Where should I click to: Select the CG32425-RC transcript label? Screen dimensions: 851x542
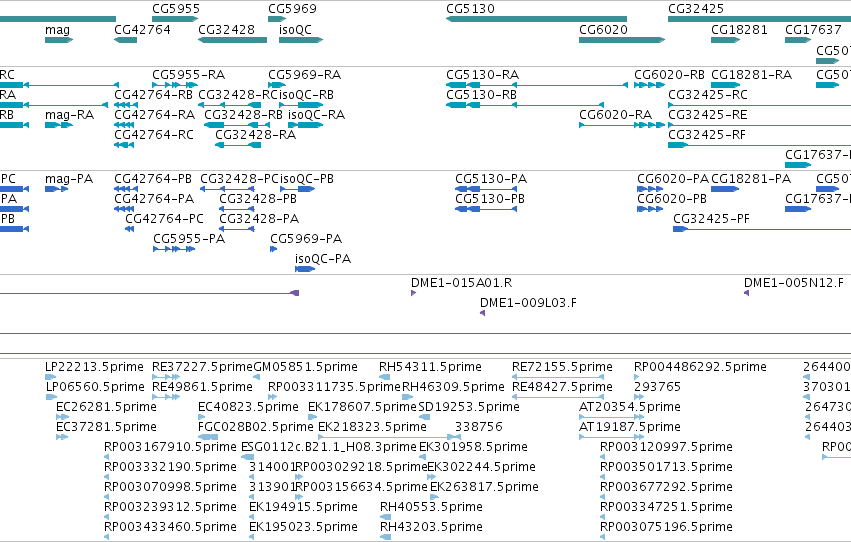(708, 94)
